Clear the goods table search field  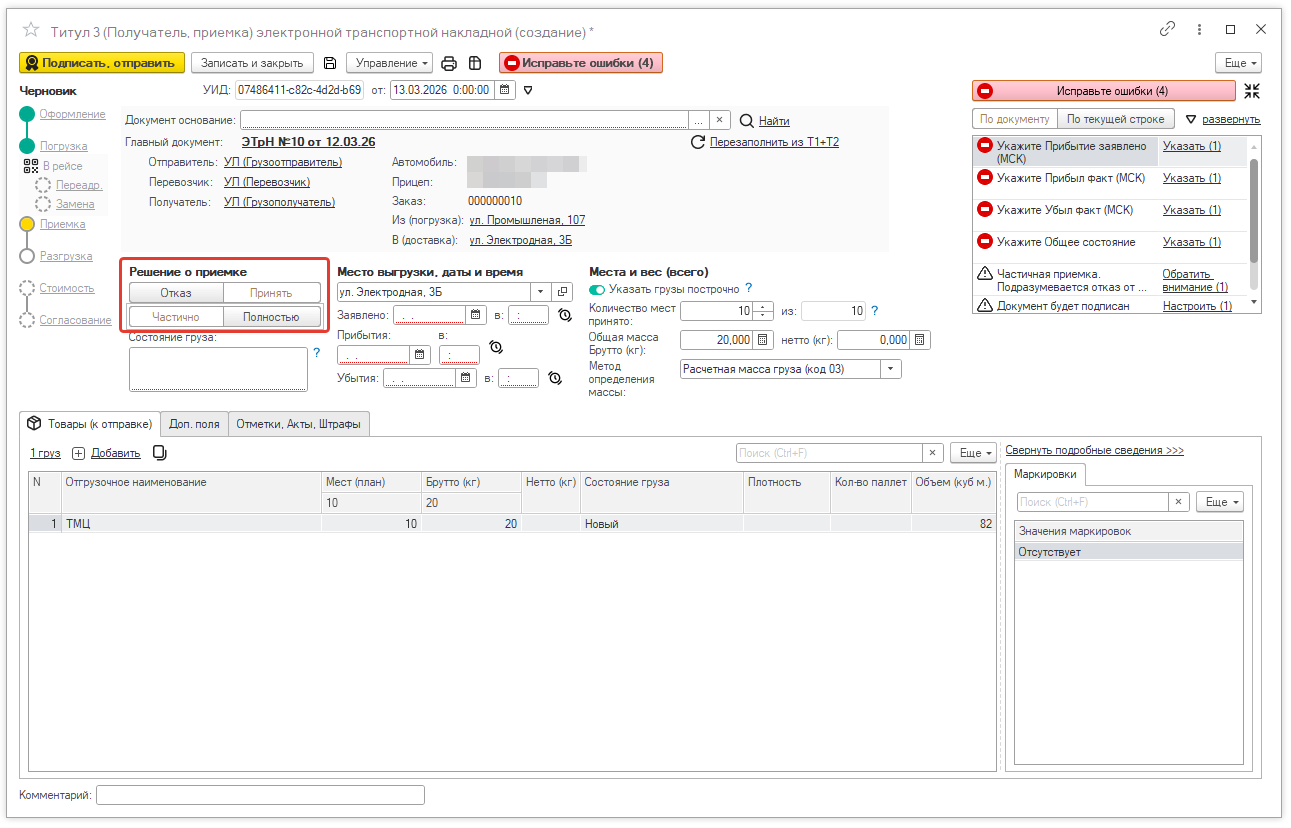933,453
